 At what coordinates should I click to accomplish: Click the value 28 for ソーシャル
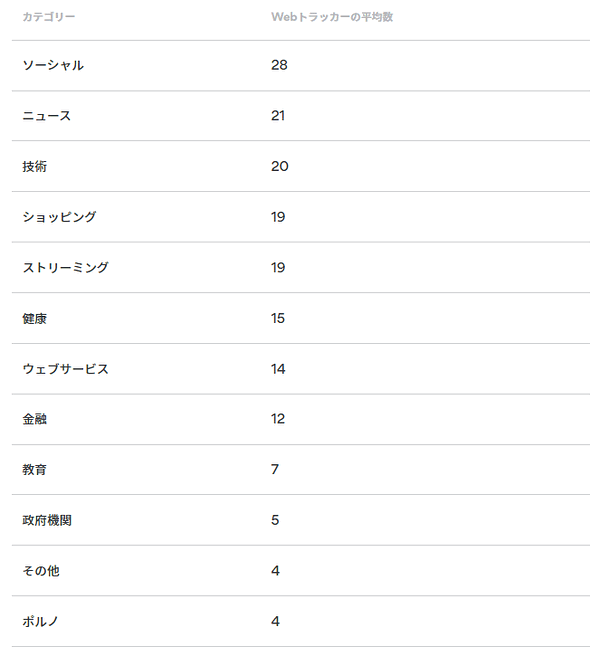click(x=279, y=65)
